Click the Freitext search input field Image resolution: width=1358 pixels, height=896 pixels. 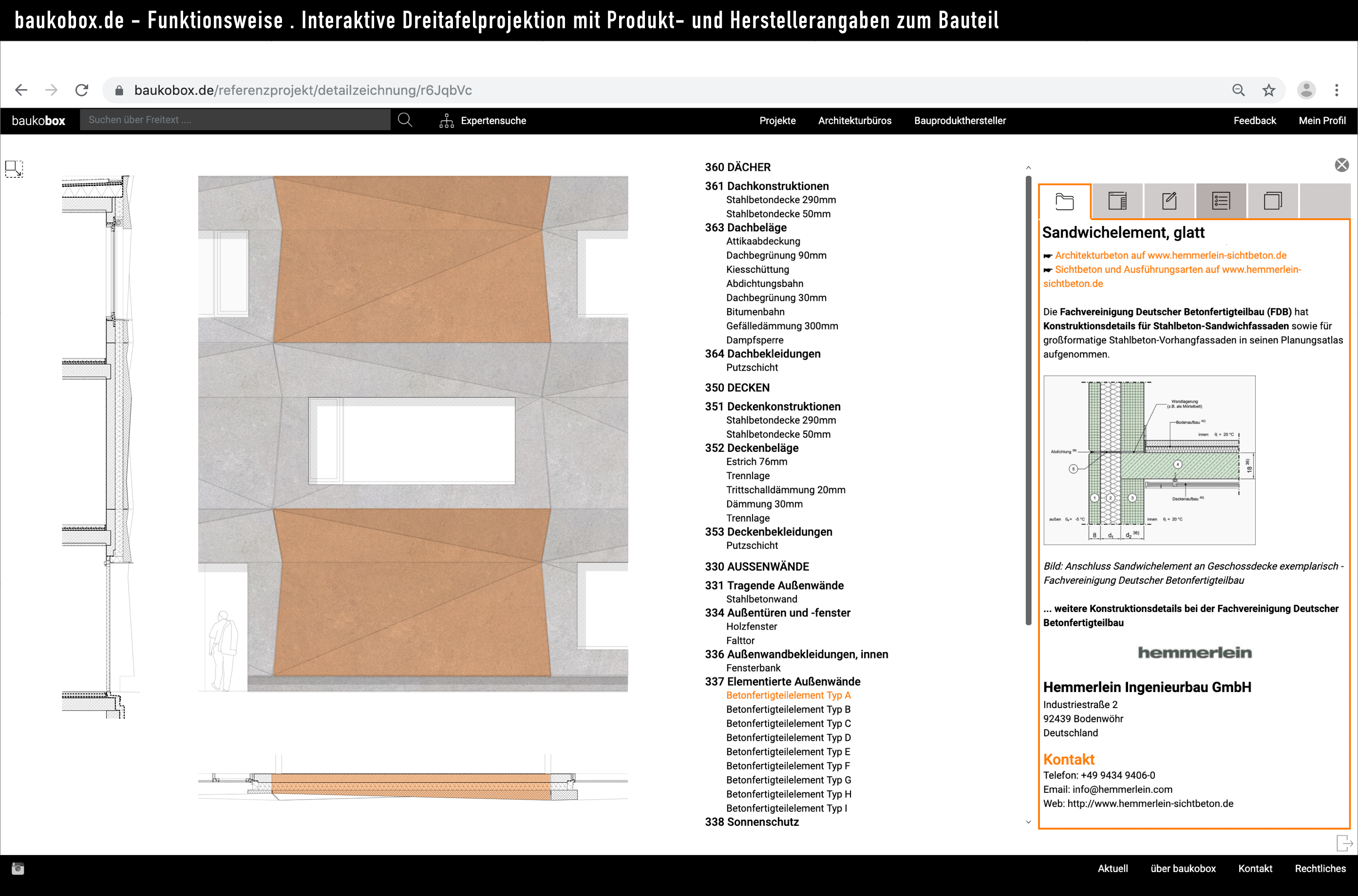234,120
